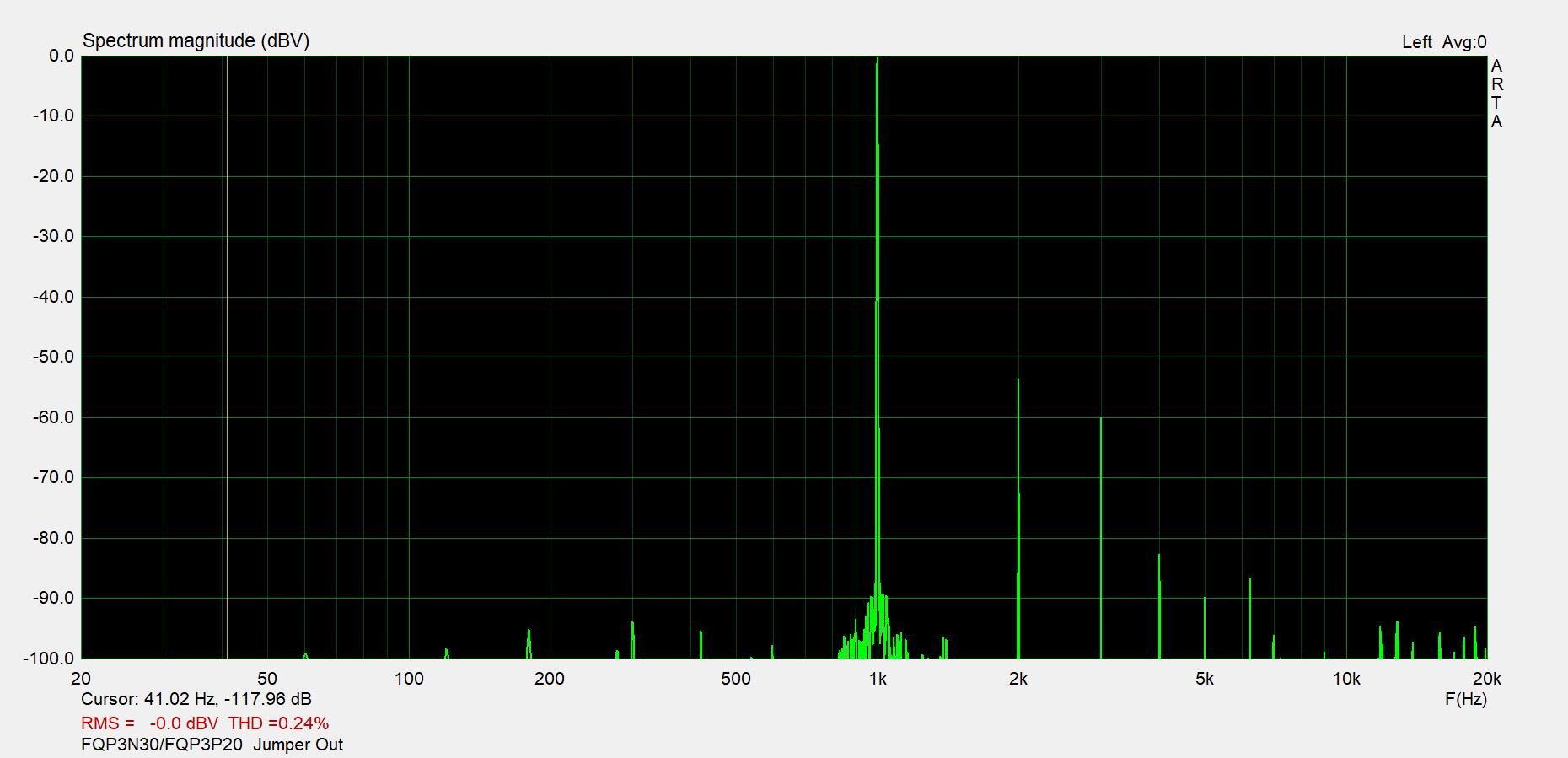Click the vertical 'ARTA' label
Viewport: 1568px width, 758px height.
[x=1496, y=94]
